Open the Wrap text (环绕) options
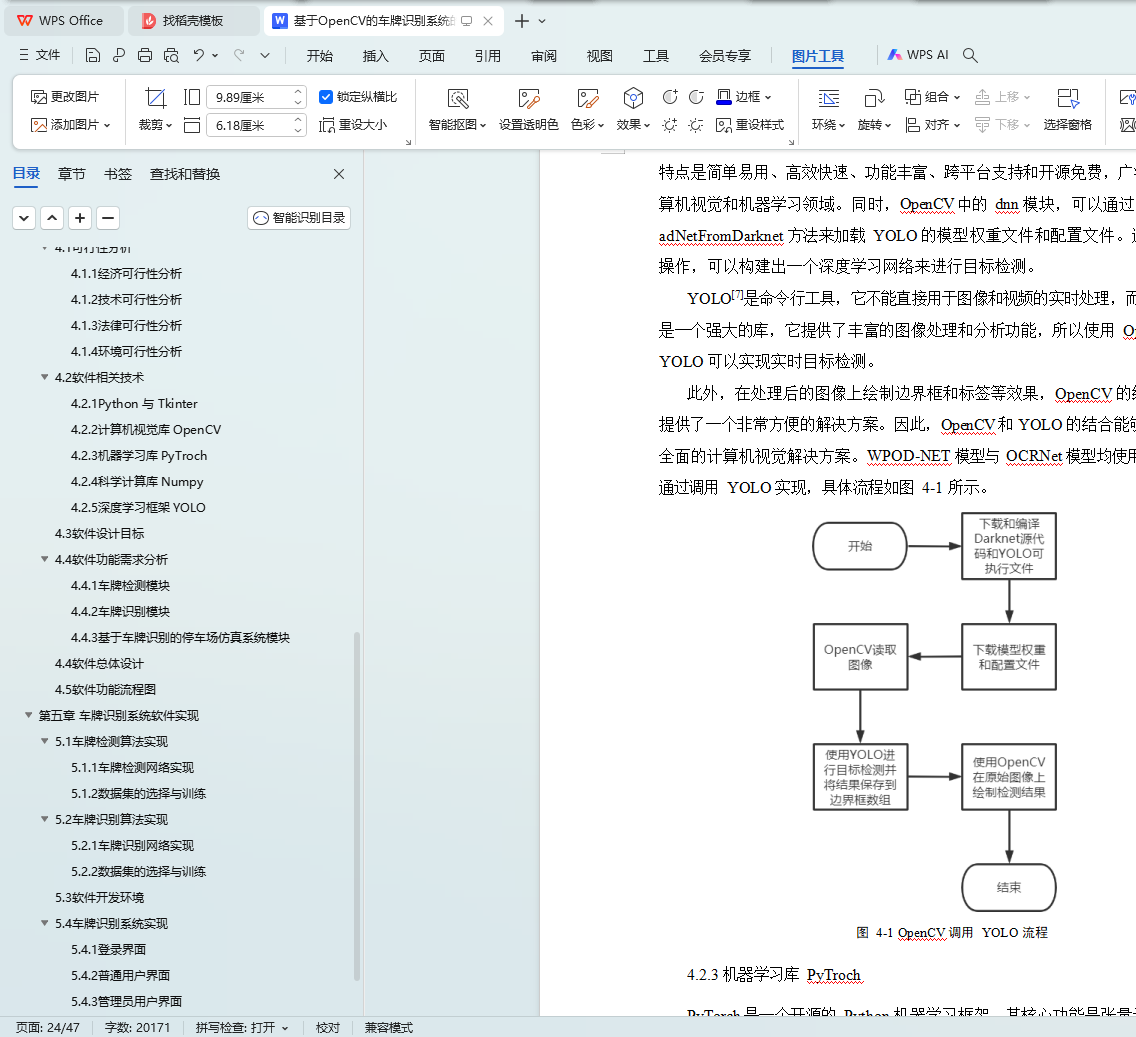 828,109
